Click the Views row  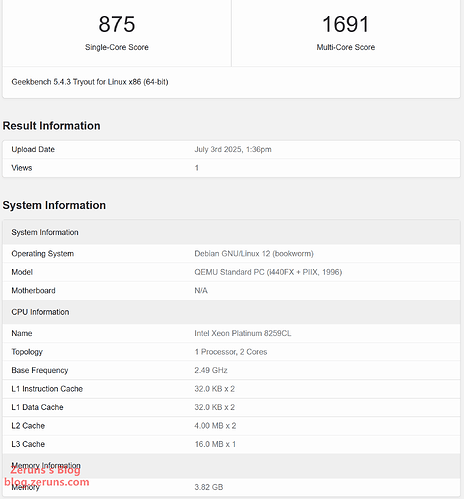(x=231, y=168)
